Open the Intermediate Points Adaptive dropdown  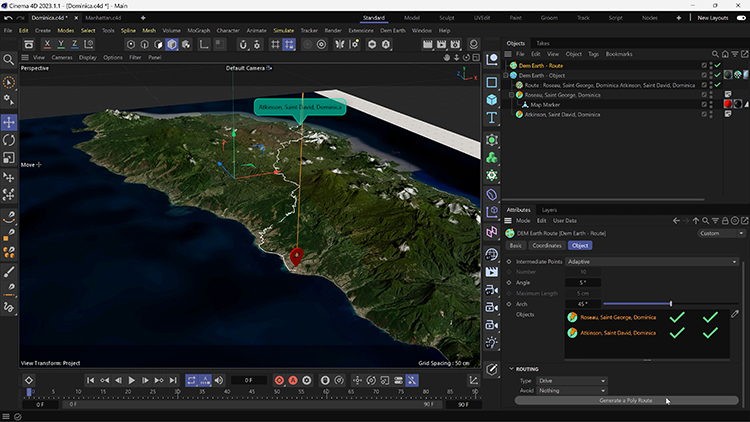point(653,261)
